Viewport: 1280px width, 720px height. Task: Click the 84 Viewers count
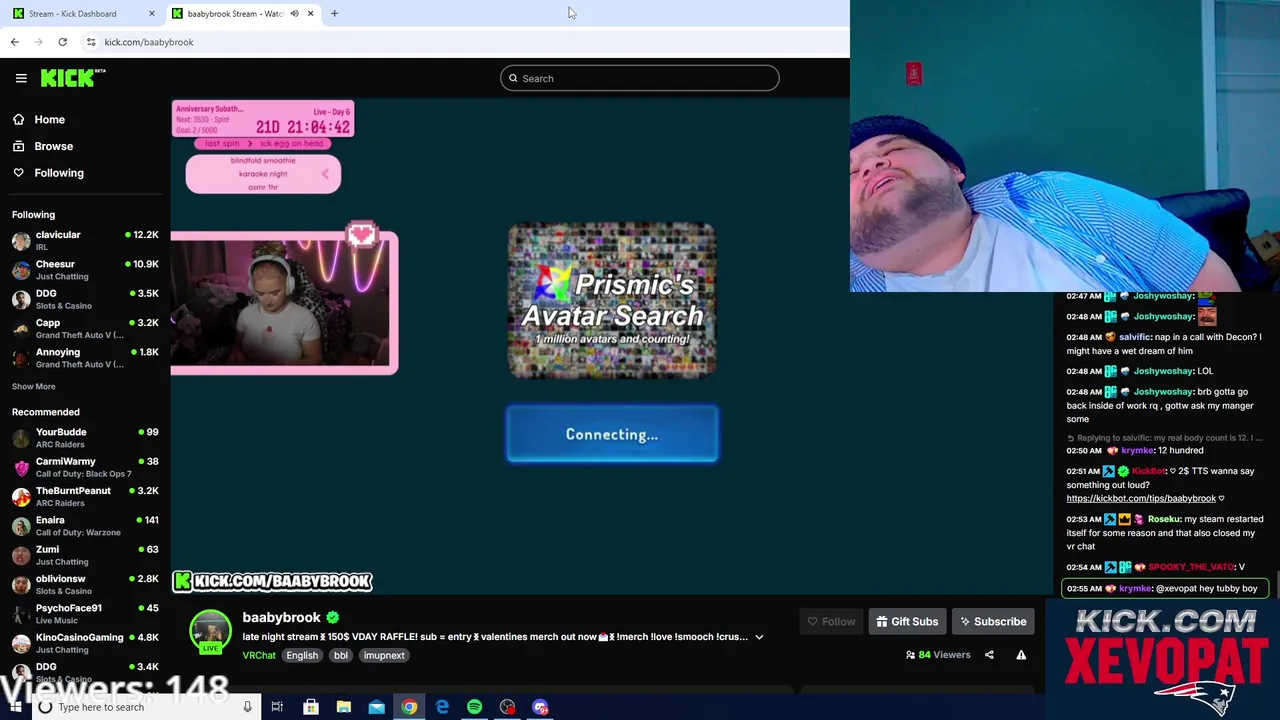click(938, 655)
